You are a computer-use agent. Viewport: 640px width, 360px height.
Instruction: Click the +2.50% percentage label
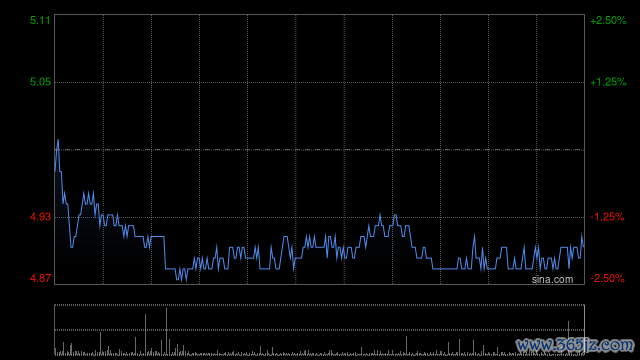click(608, 20)
